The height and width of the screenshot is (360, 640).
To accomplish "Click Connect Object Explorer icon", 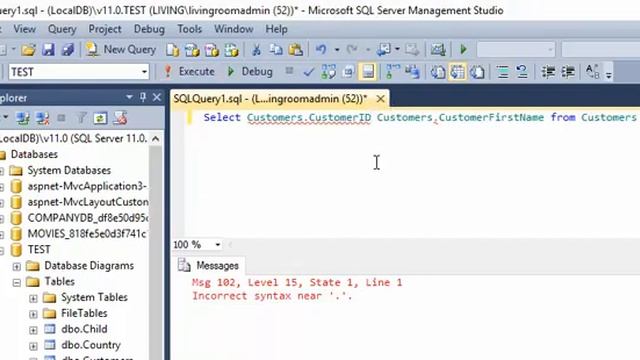I will pyautogui.click(x=22, y=118).
